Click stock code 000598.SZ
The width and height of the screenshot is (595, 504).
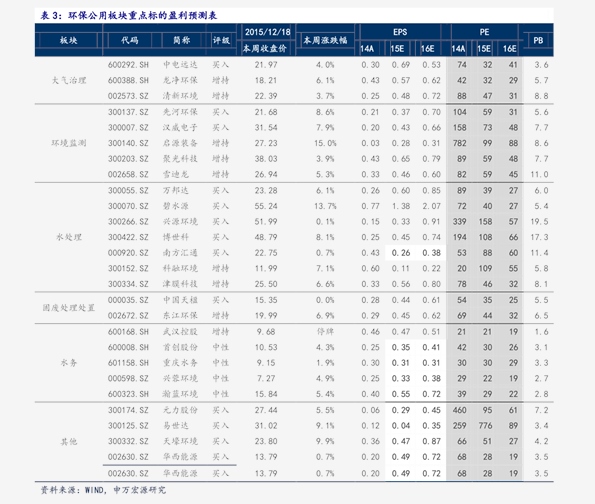coord(128,378)
